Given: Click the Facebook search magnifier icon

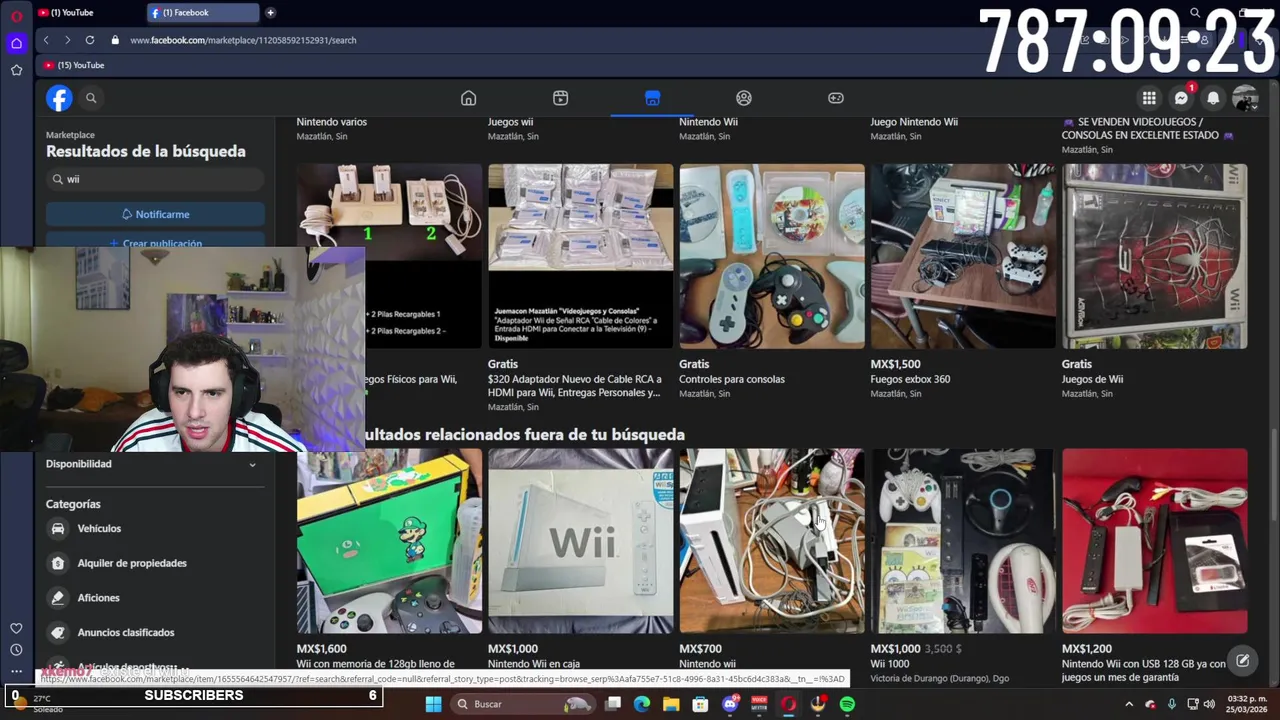Looking at the screenshot, I should click(91, 98).
